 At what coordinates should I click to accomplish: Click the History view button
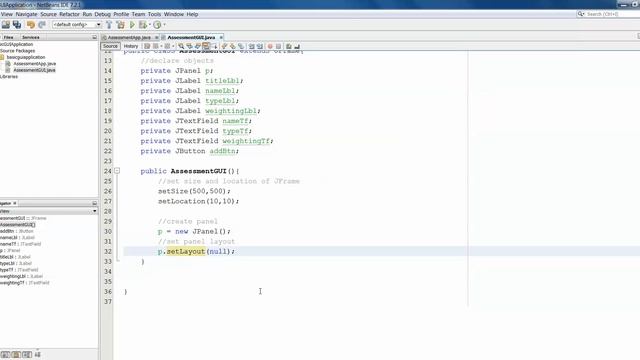(131, 46)
